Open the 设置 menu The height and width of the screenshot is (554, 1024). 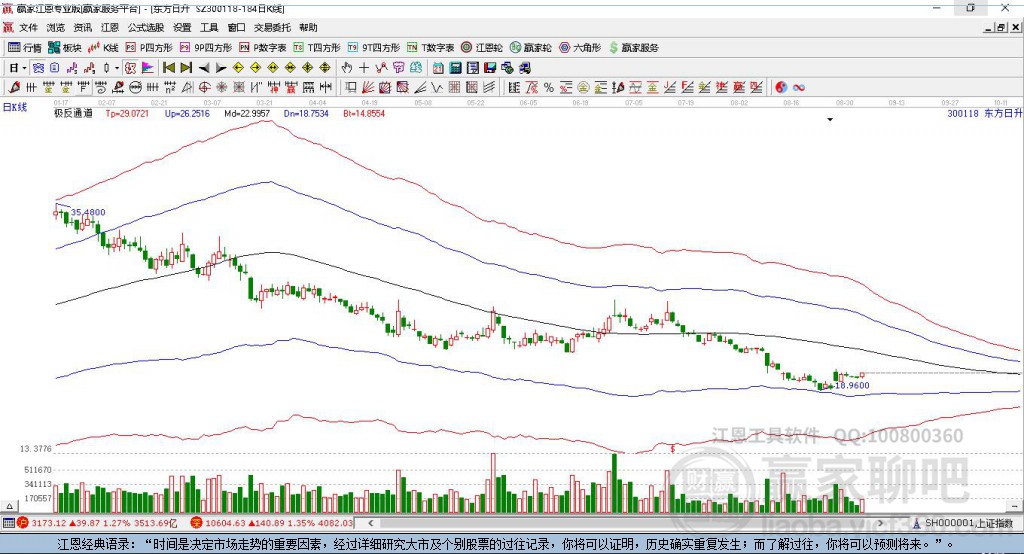pyautogui.click(x=182, y=27)
